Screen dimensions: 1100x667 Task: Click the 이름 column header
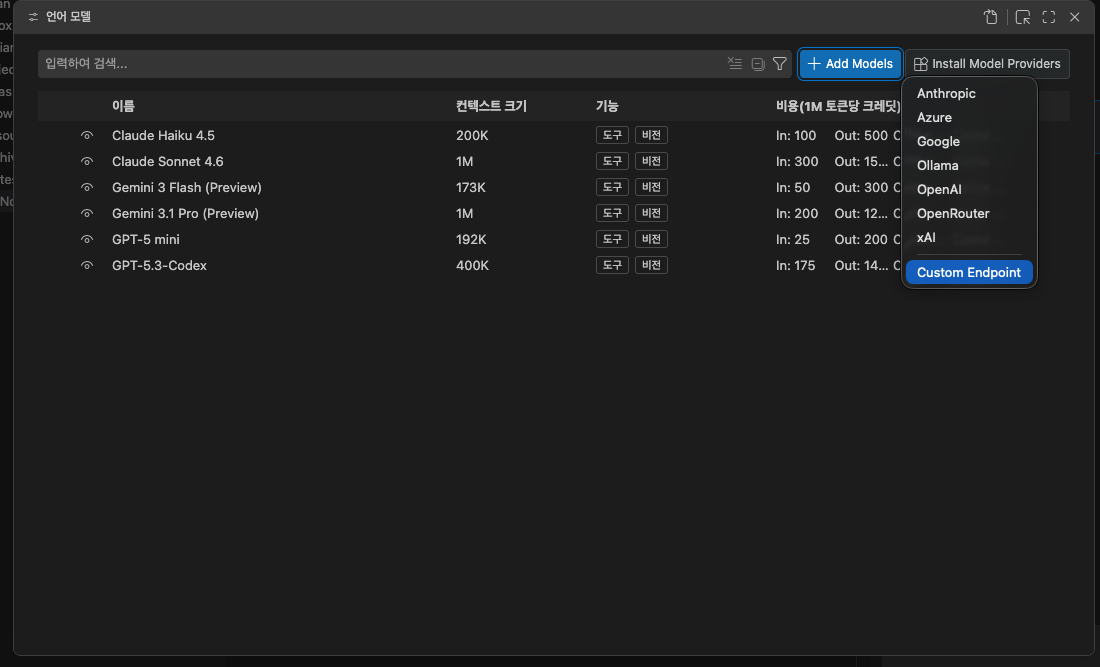point(123,106)
